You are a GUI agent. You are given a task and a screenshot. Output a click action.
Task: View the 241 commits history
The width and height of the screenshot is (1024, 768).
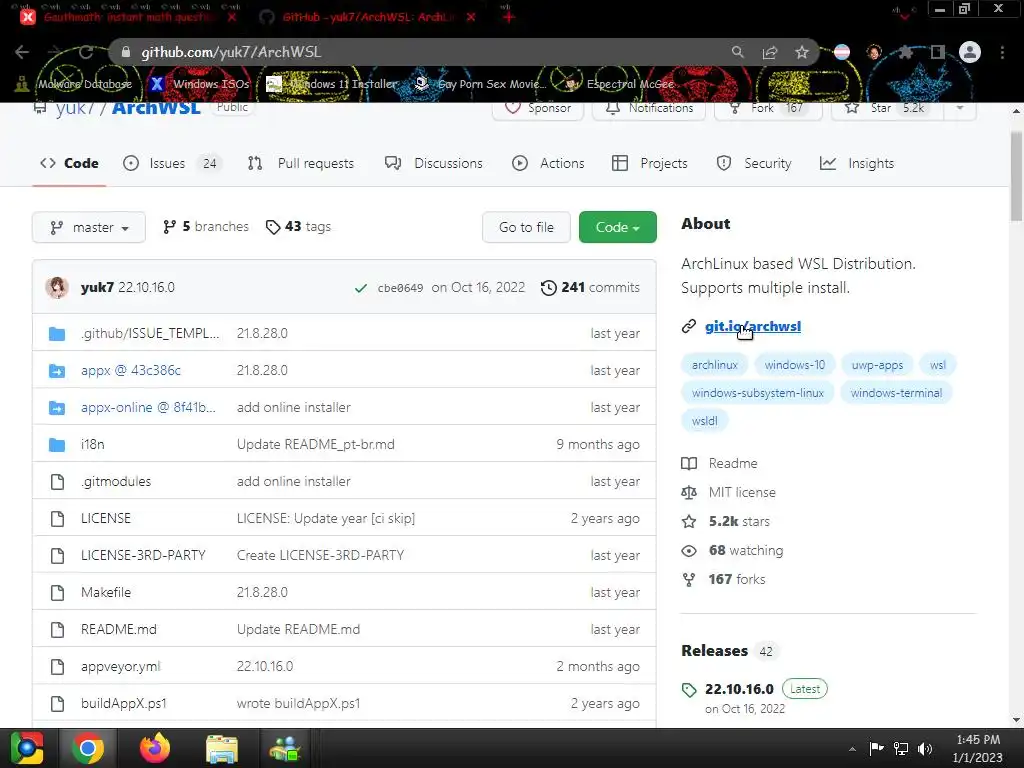click(x=590, y=287)
